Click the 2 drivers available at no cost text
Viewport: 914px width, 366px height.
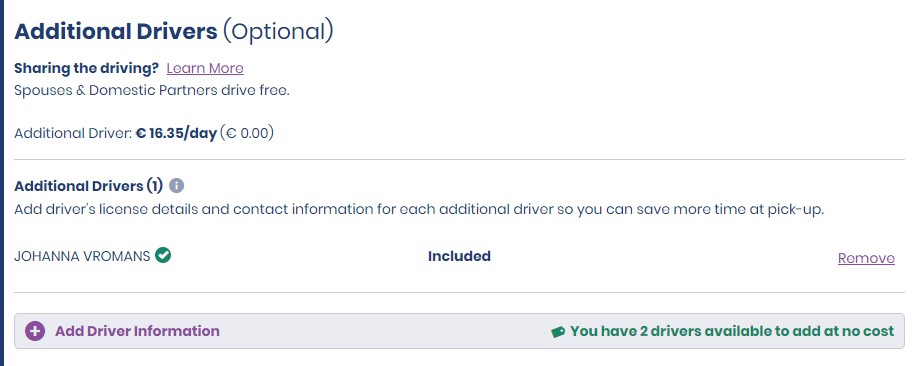[x=732, y=331]
